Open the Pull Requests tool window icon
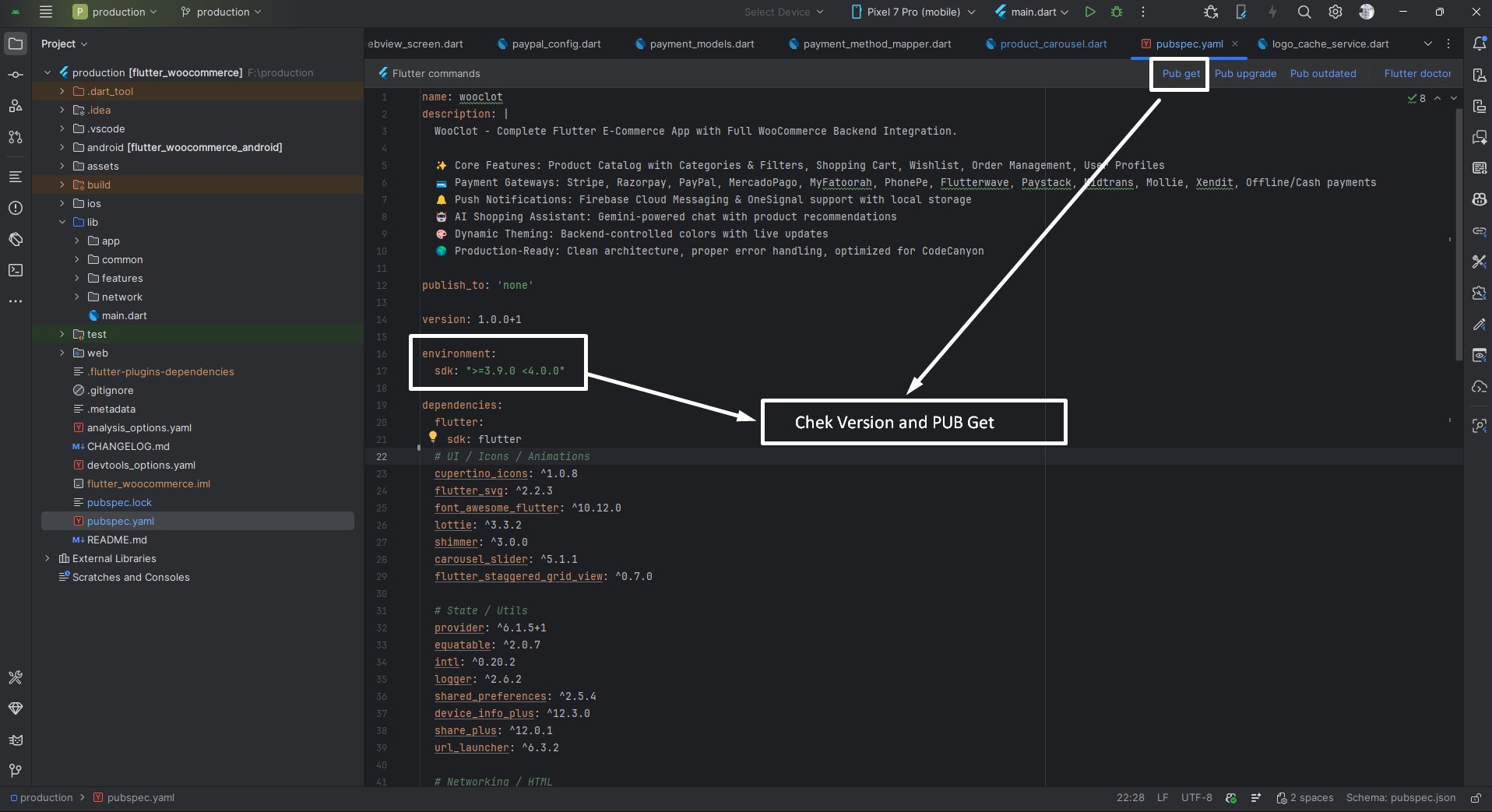The height and width of the screenshot is (812, 1492). (x=16, y=138)
